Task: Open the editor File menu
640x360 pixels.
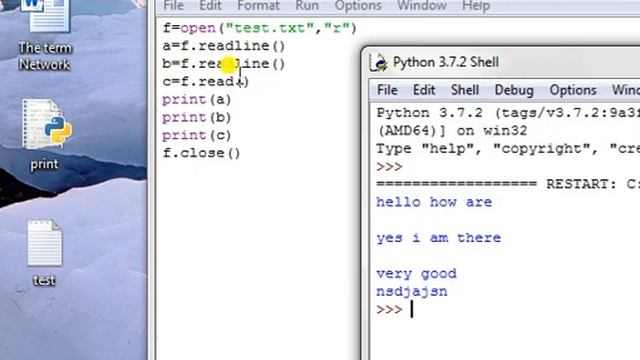Action: (173, 6)
